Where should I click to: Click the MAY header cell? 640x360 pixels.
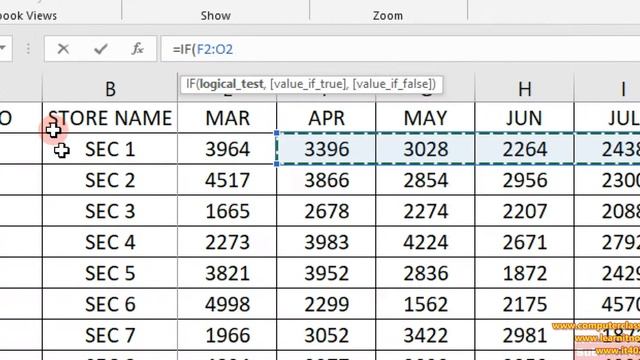coord(425,118)
